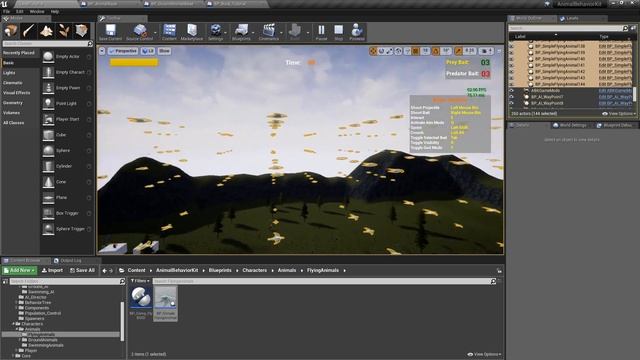
Task: Place the Player Start item
Action: (x=67, y=119)
